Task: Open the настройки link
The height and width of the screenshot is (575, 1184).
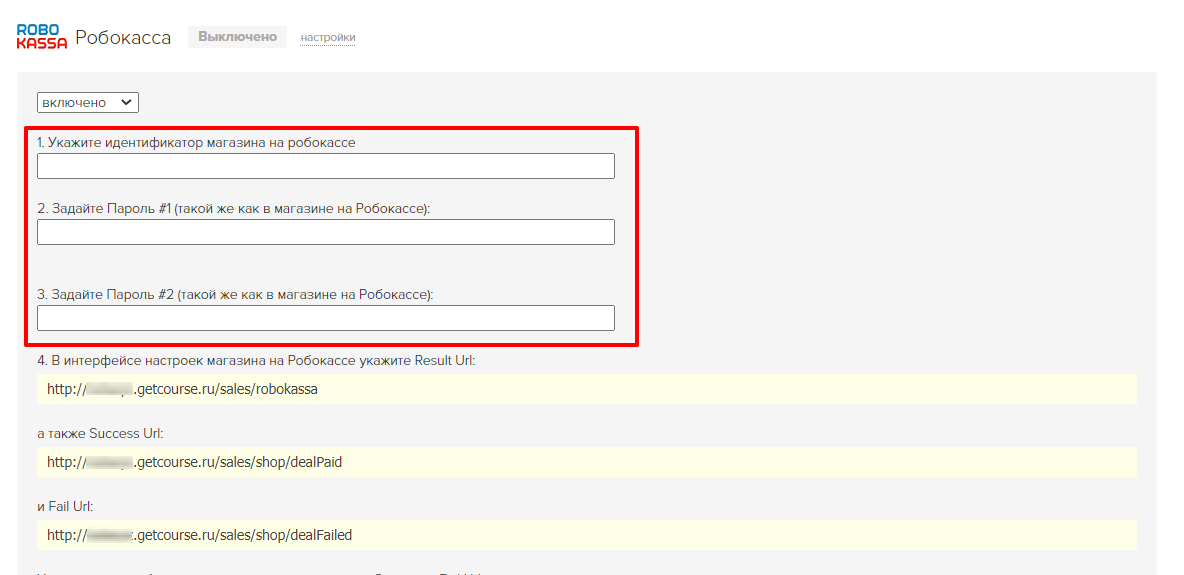Action: [x=328, y=37]
